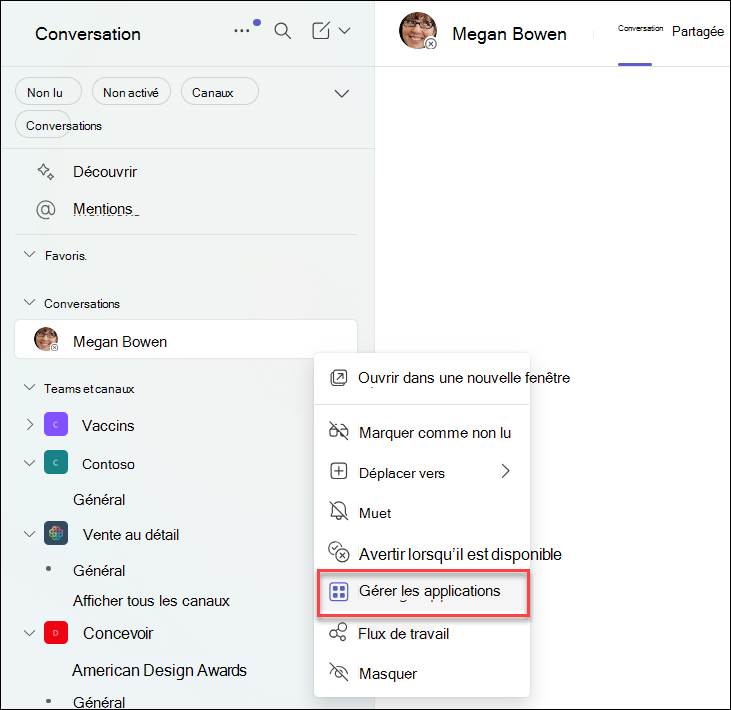
Task: Click the Flux de travail workflow icon
Action: pos(338,632)
